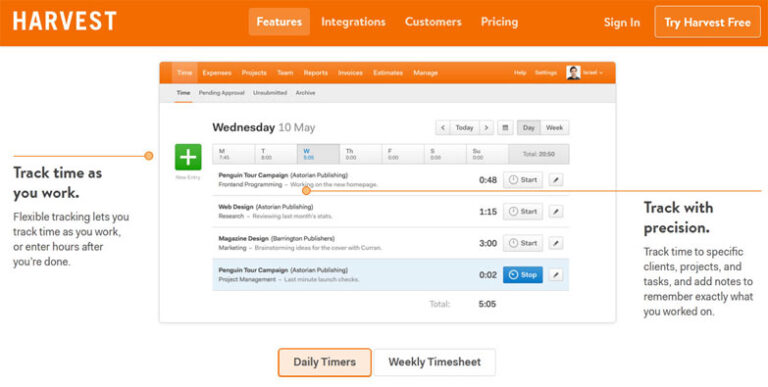The height and width of the screenshot is (387, 768).
Task: Open the Invoices tab
Action: (x=350, y=73)
